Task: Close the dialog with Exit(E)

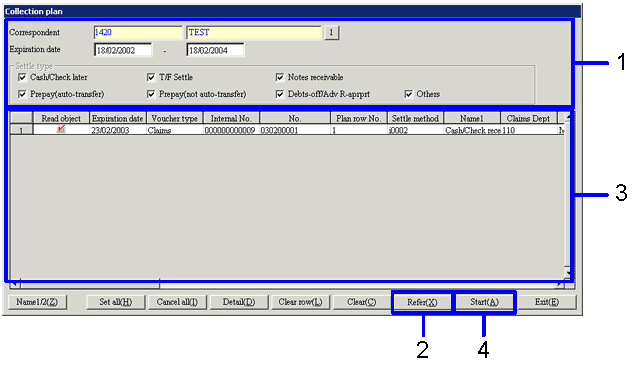Action: [x=547, y=302]
